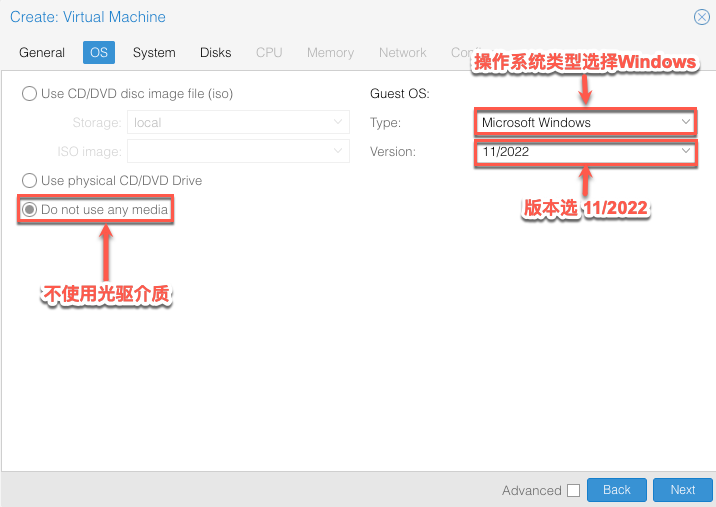Open the CPU tab
Viewport: 716px width, 507px height.
[269, 53]
